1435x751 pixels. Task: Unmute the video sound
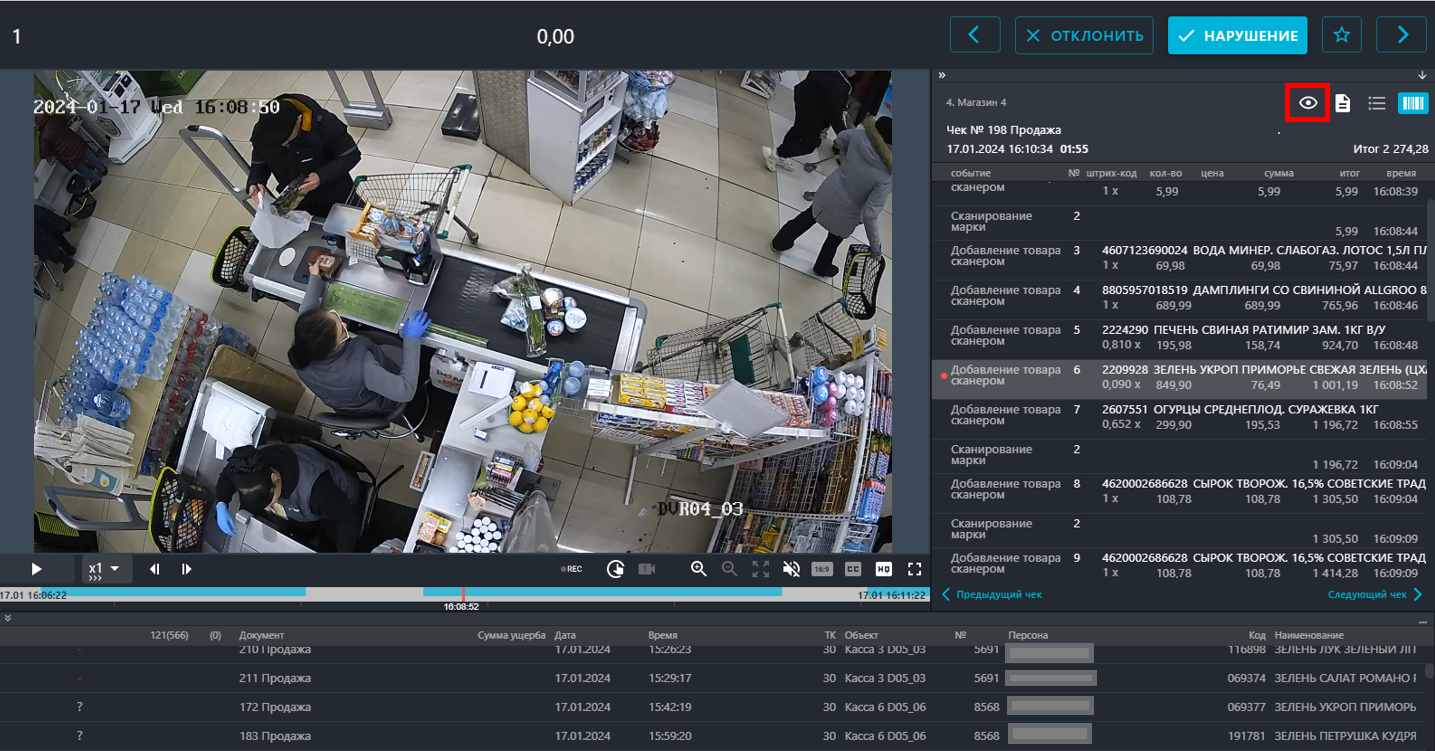pyautogui.click(x=791, y=569)
